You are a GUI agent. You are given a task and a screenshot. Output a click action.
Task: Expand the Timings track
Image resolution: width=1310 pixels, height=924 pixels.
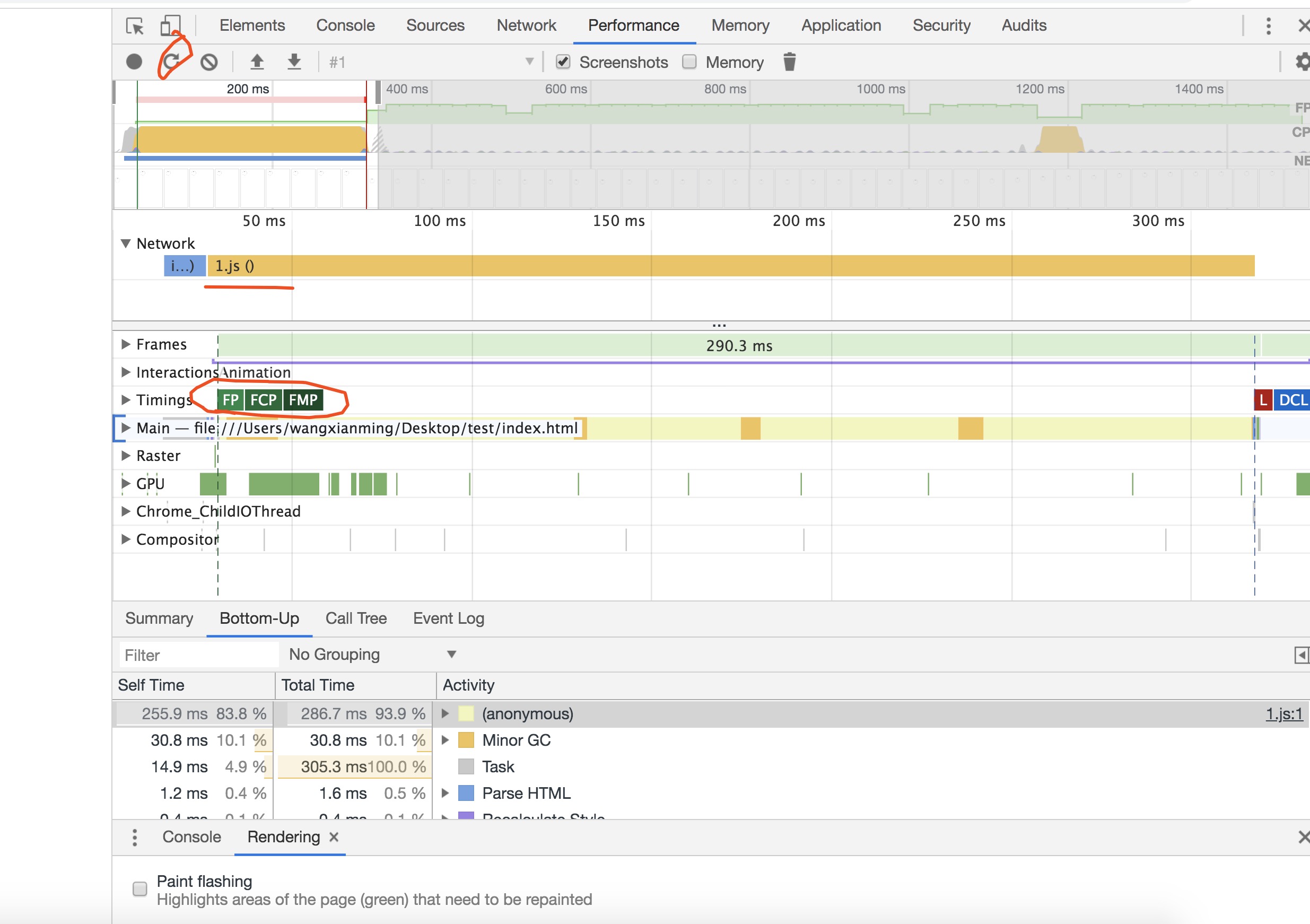coord(126,399)
